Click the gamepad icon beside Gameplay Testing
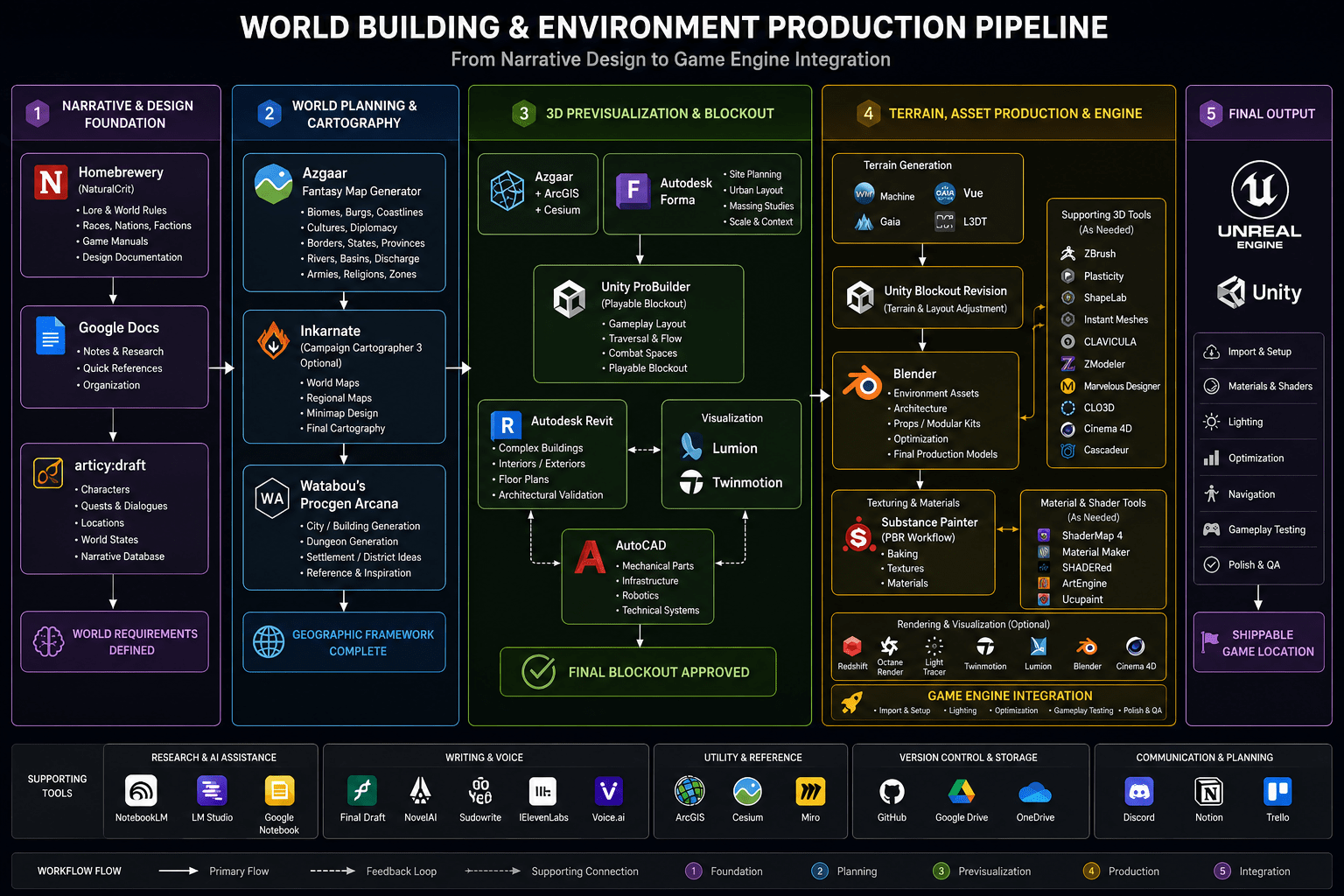 1211,529
